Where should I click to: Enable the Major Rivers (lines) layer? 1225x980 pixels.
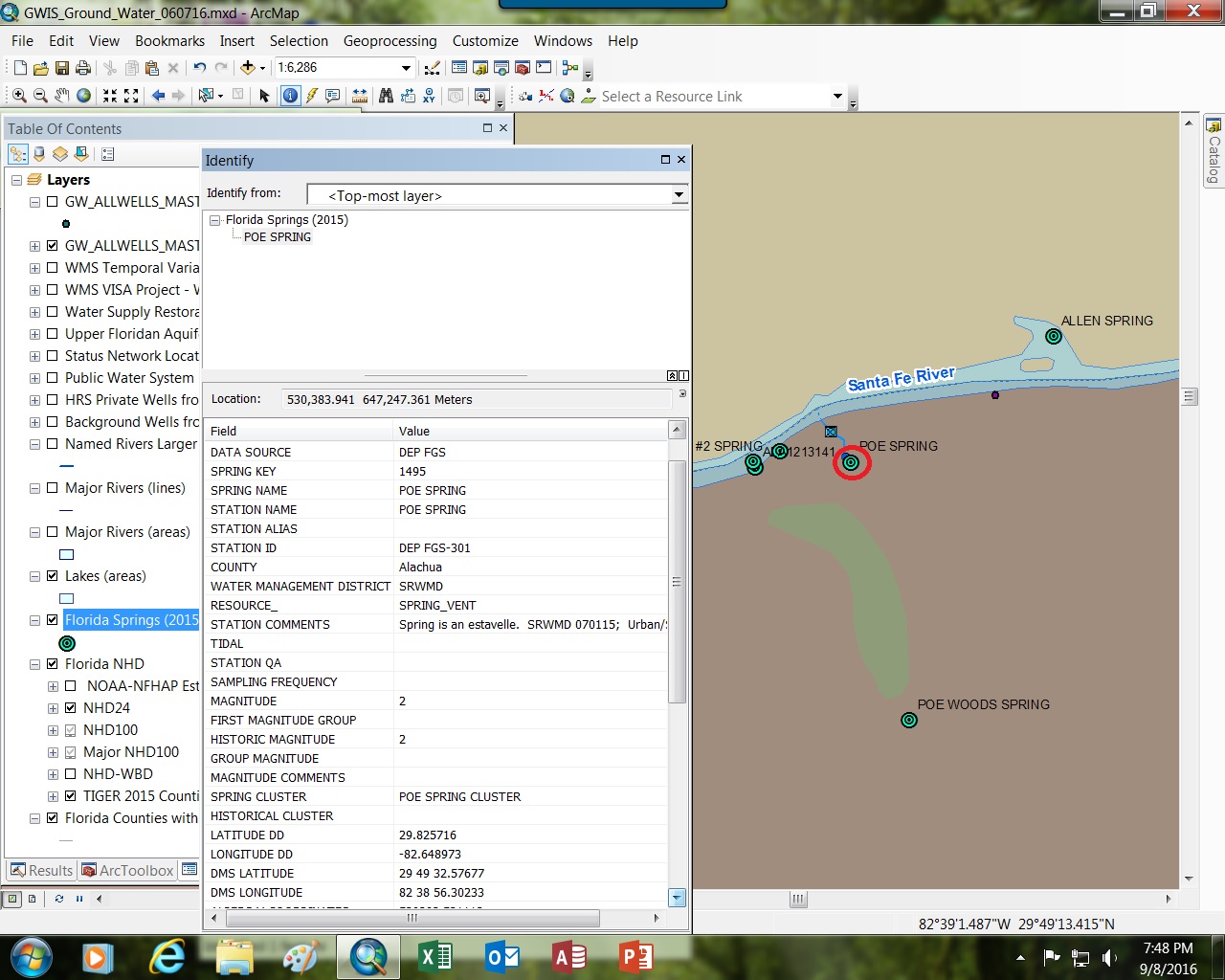tap(53, 488)
